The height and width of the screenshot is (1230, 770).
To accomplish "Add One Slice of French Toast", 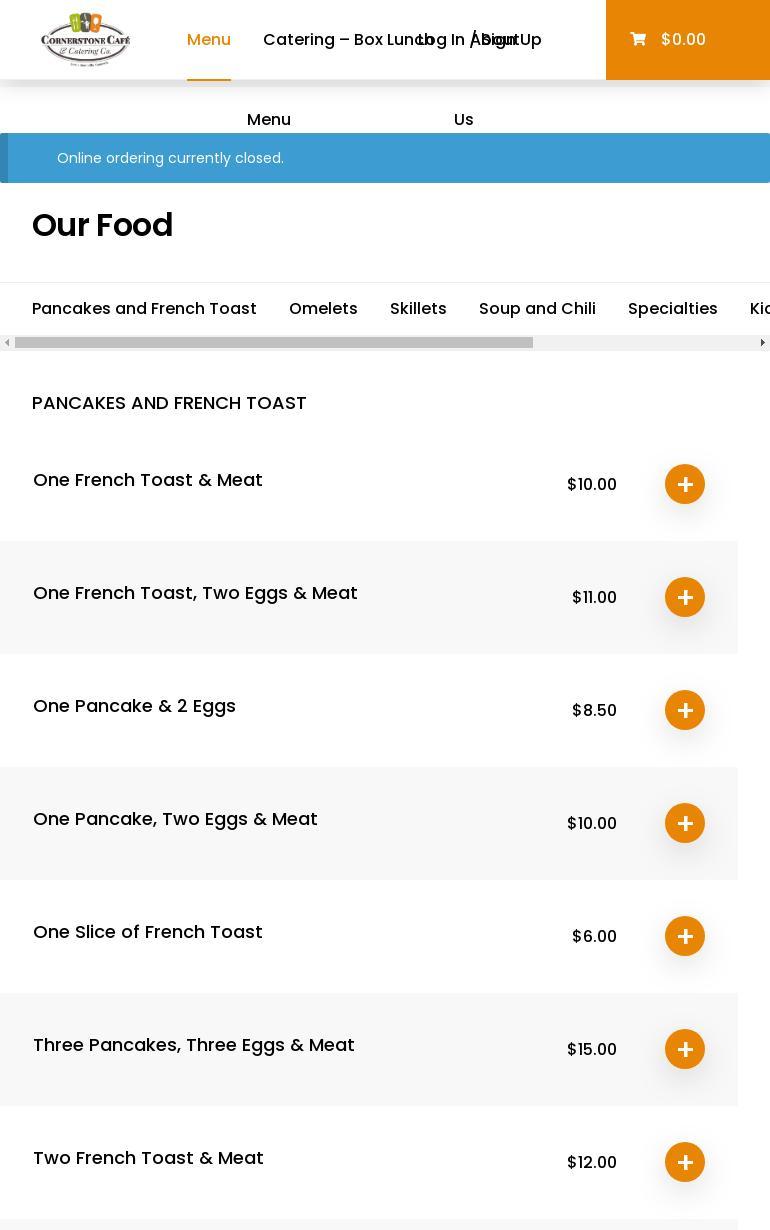I will click(685, 936).
